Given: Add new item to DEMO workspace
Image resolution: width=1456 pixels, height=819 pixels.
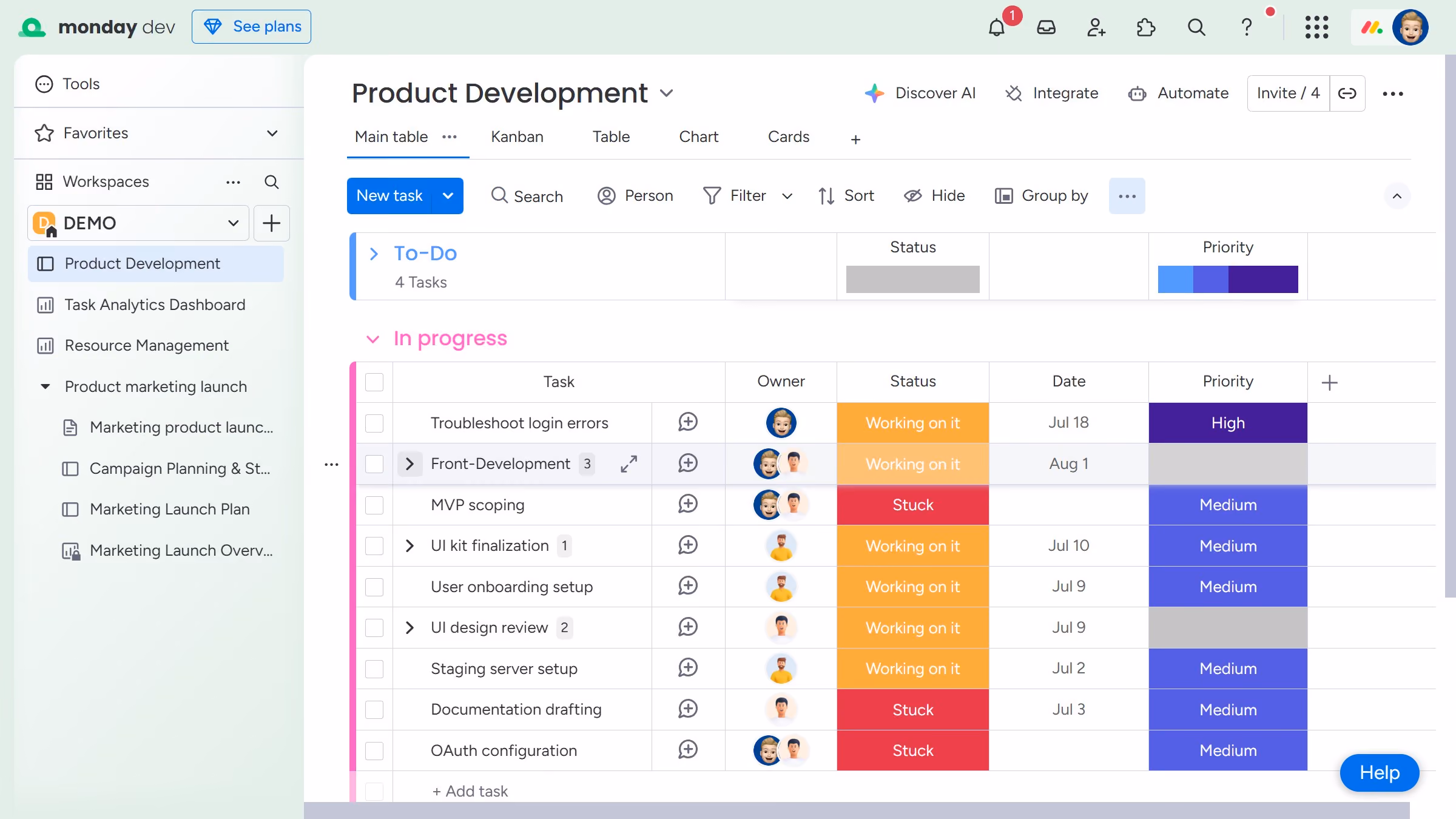Looking at the screenshot, I should 272,223.
